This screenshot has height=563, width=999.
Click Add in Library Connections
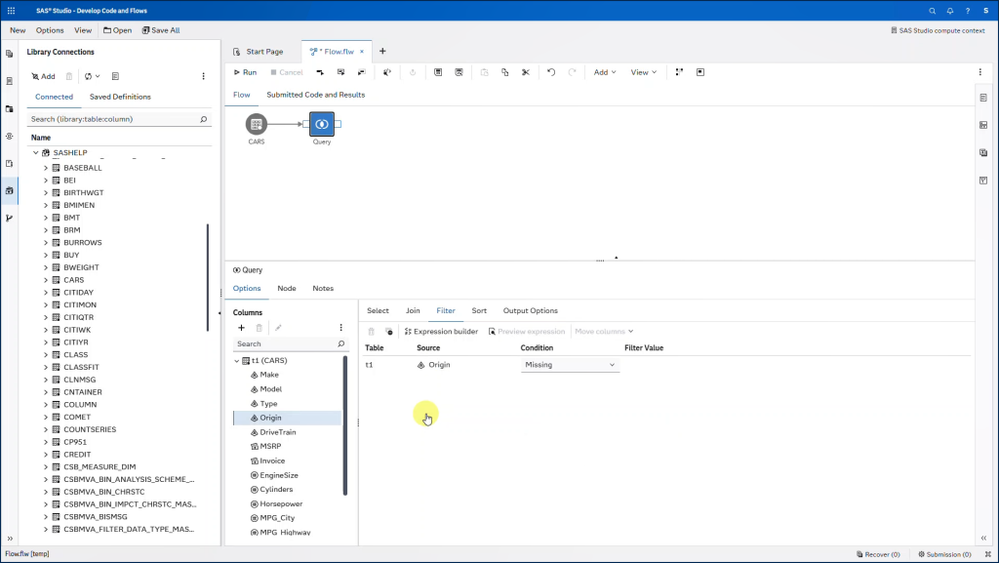(43, 76)
